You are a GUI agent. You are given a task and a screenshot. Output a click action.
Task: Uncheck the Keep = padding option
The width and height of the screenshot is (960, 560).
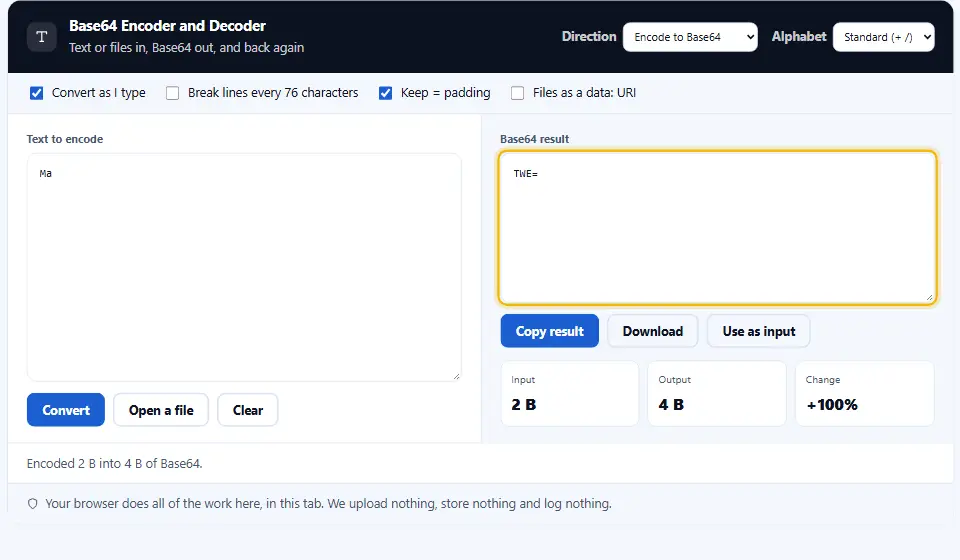[x=386, y=93]
